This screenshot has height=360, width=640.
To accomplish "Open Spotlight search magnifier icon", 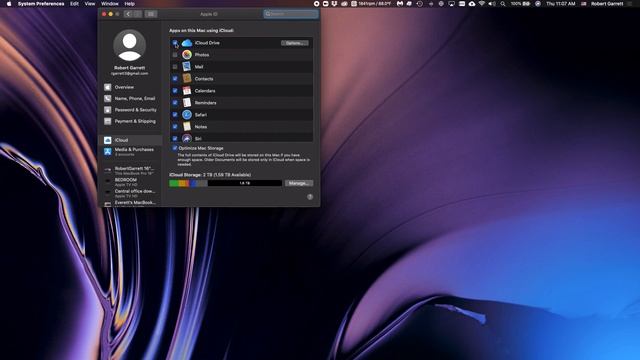I will click(x=503, y=4).
